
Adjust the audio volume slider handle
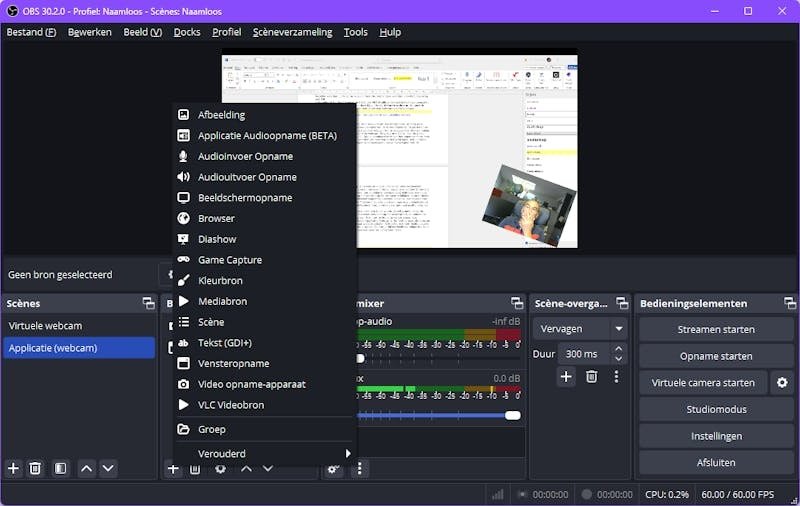(x=513, y=415)
